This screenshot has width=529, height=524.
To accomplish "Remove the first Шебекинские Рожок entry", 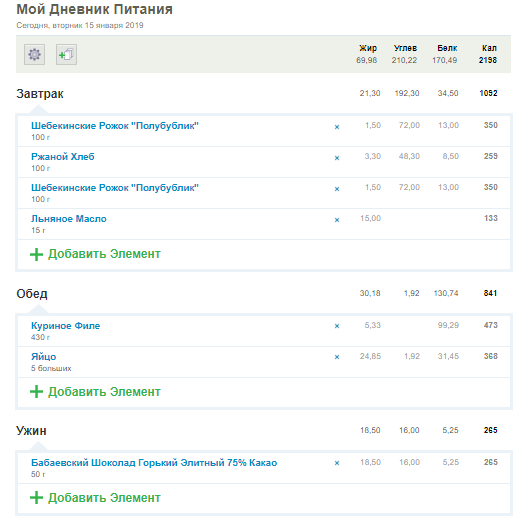I will pyautogui.click(x=337, y=127).
